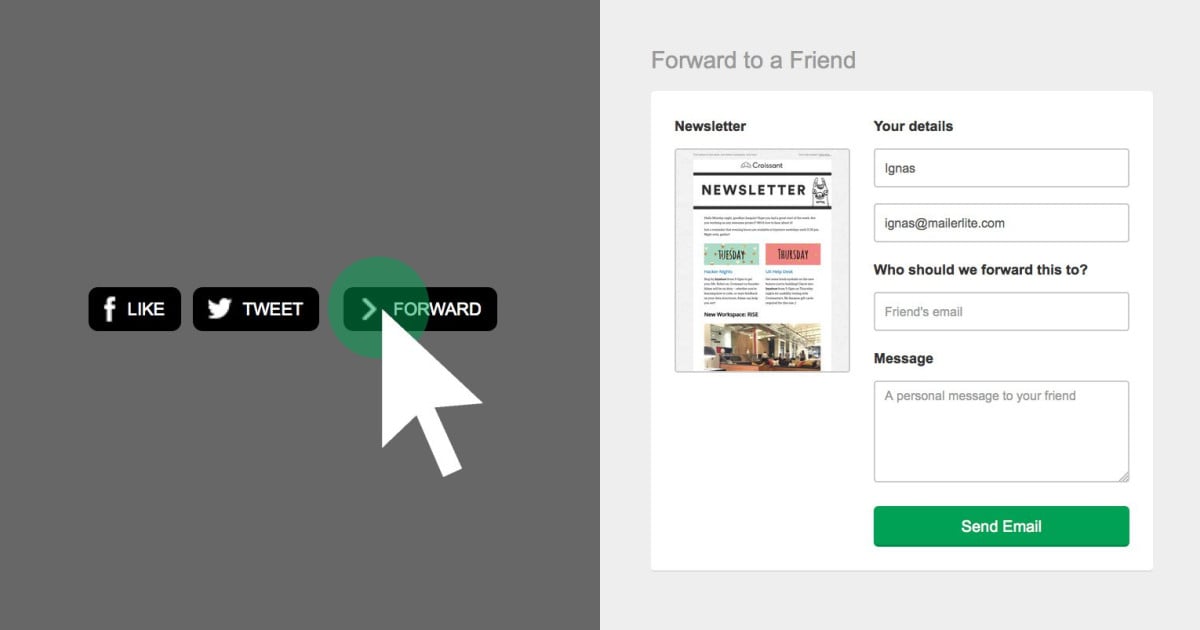
Task: Focus the name field containing Ignas
Action: coord(1001,168)
